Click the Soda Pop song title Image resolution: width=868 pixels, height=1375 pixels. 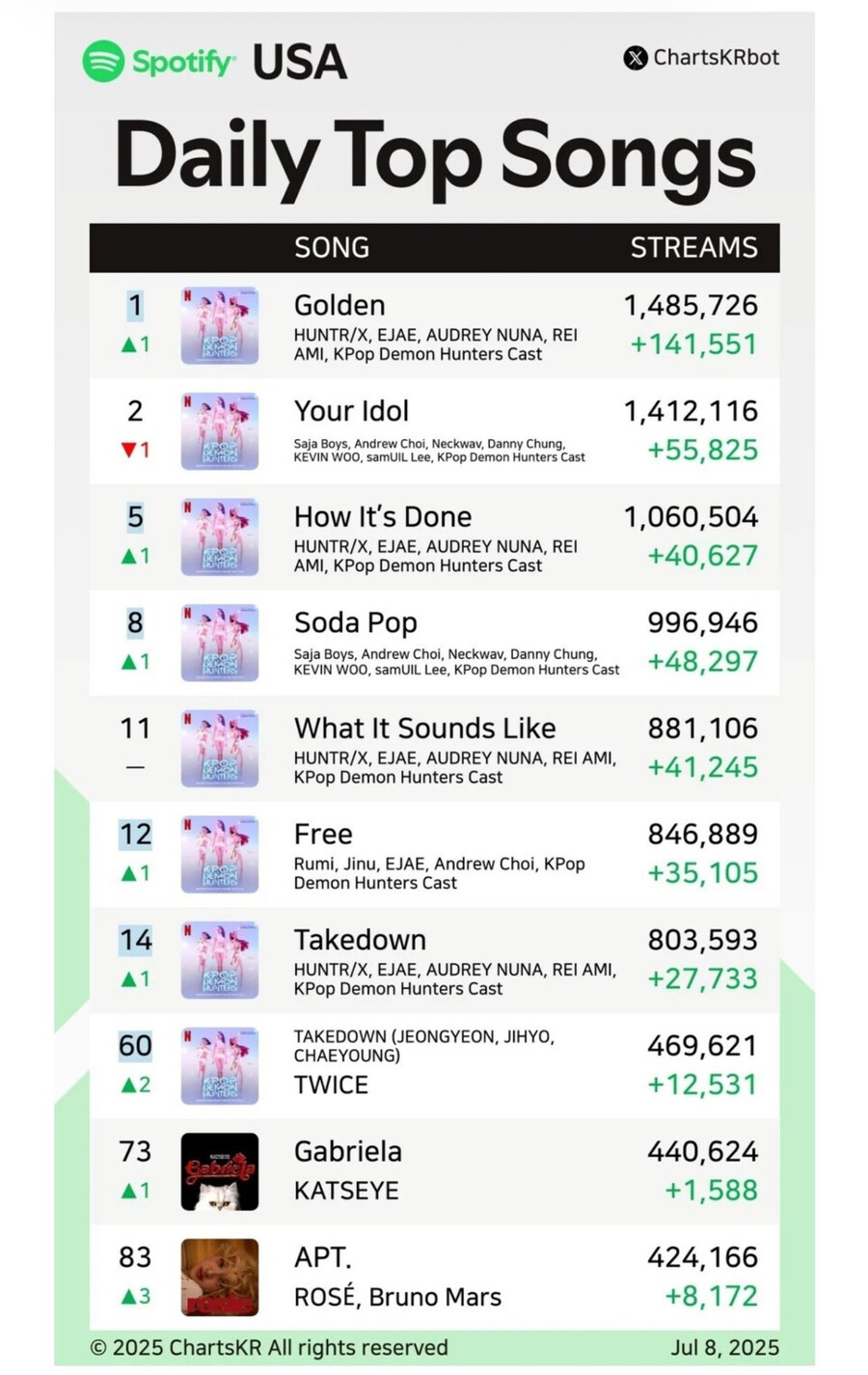click(x=356, y=623)
